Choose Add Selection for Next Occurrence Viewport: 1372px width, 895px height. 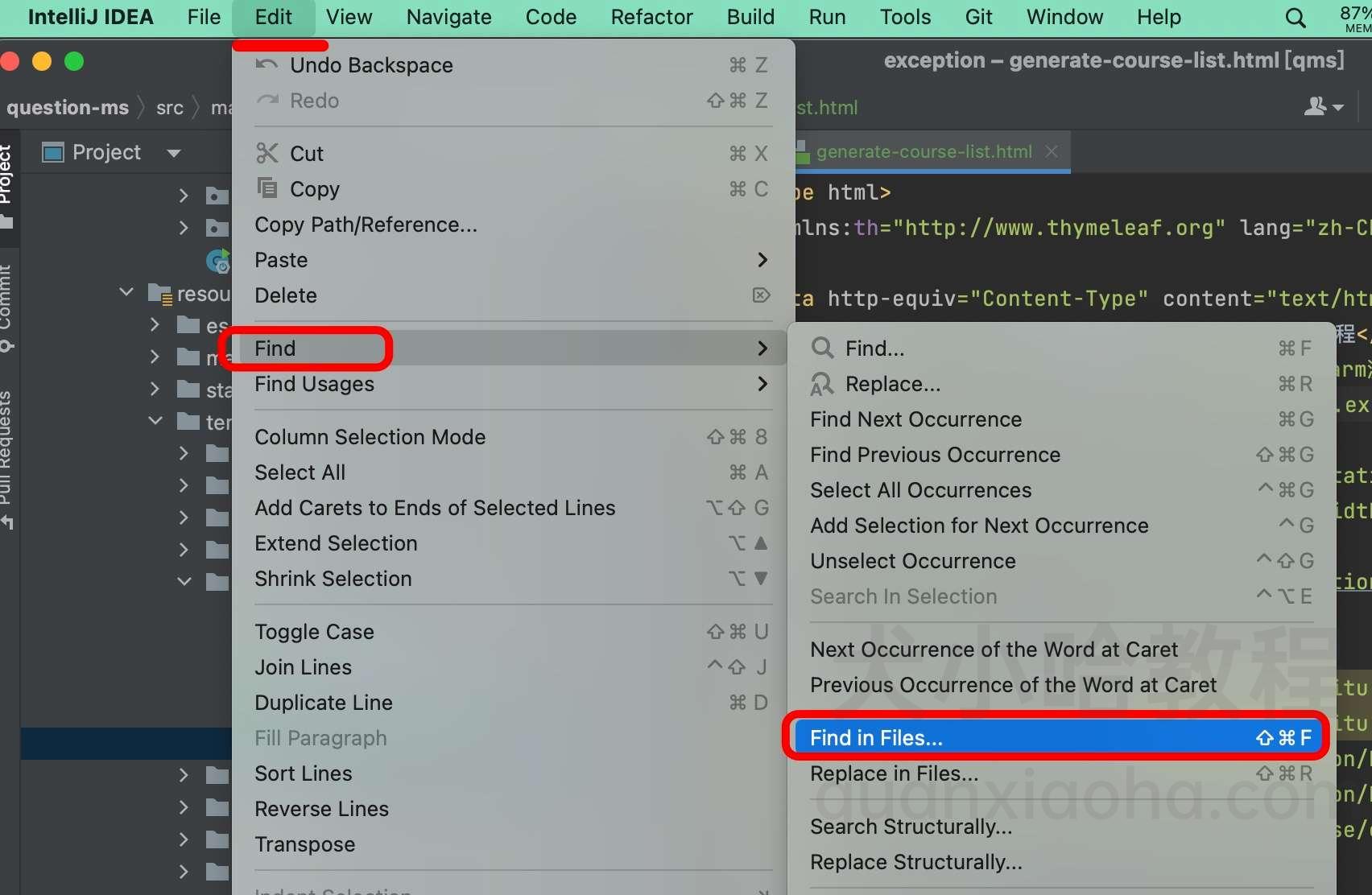tap(1061, 526)
